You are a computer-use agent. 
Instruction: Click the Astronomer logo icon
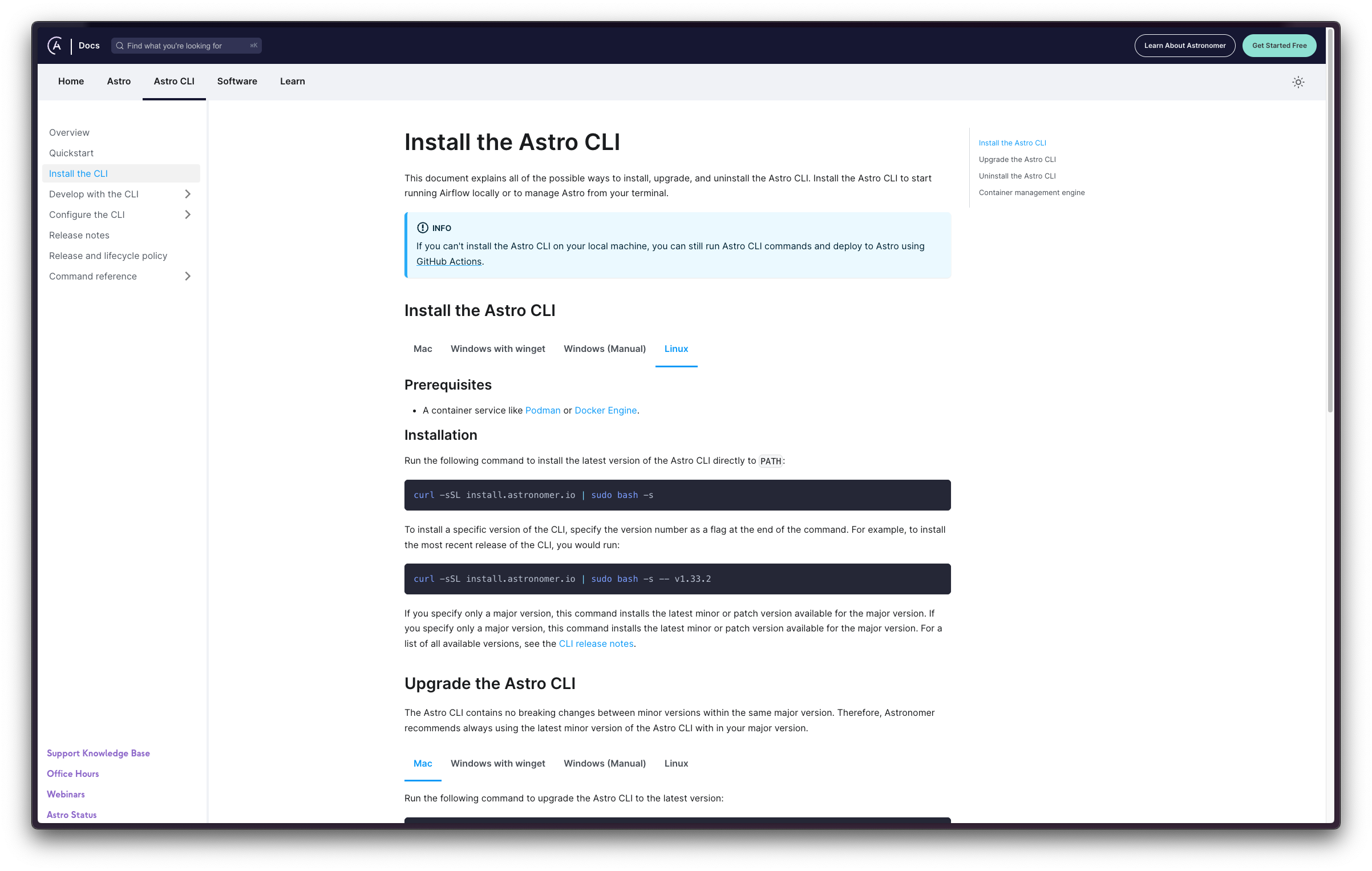tap(55, 46)
